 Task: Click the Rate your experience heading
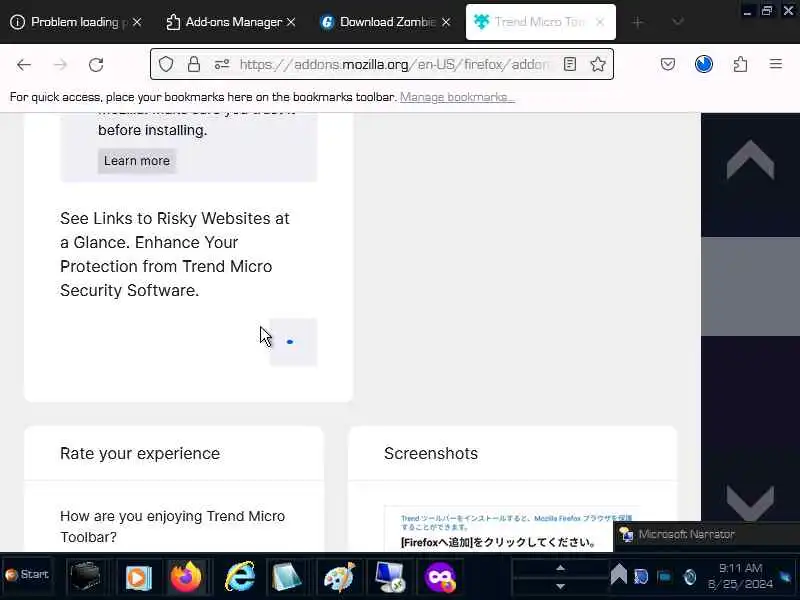140,453
